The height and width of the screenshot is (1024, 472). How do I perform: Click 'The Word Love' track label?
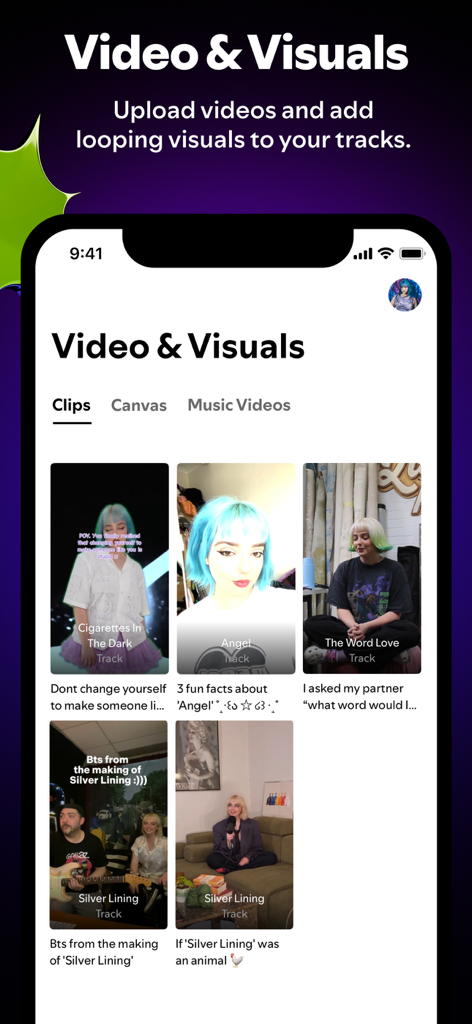click(x=362, y=643)
